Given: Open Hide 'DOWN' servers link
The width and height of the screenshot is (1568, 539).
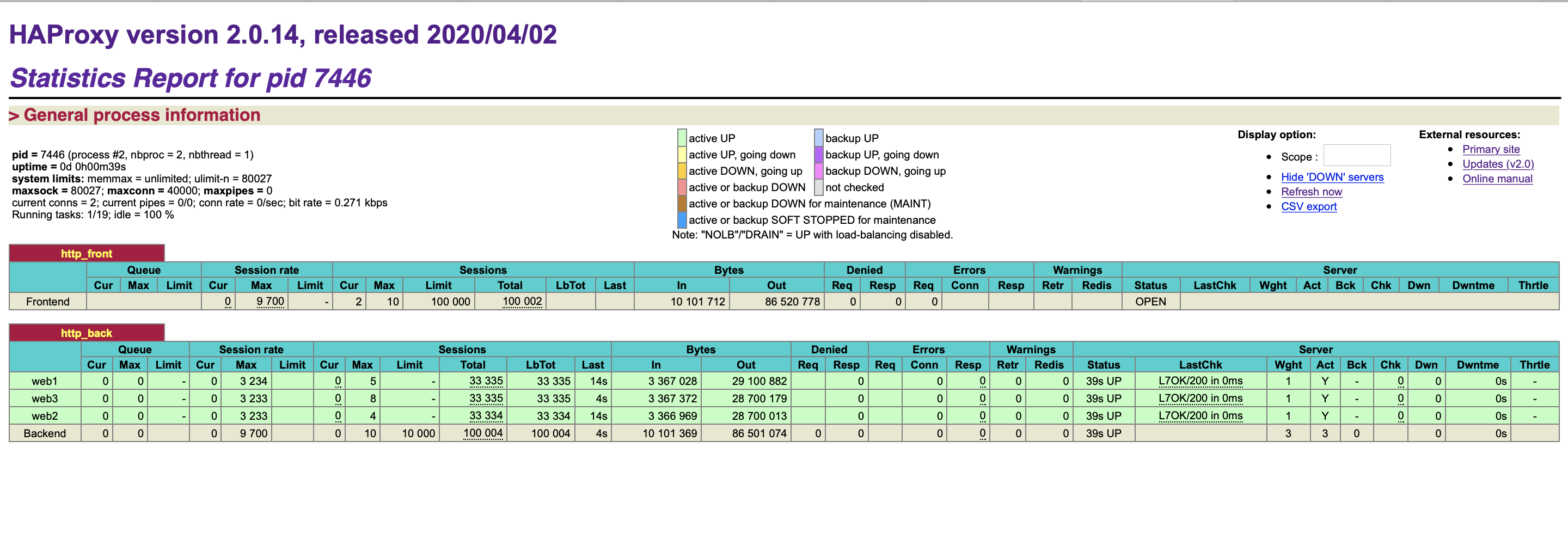Looking at the screenshot, I should [1332, 177].
